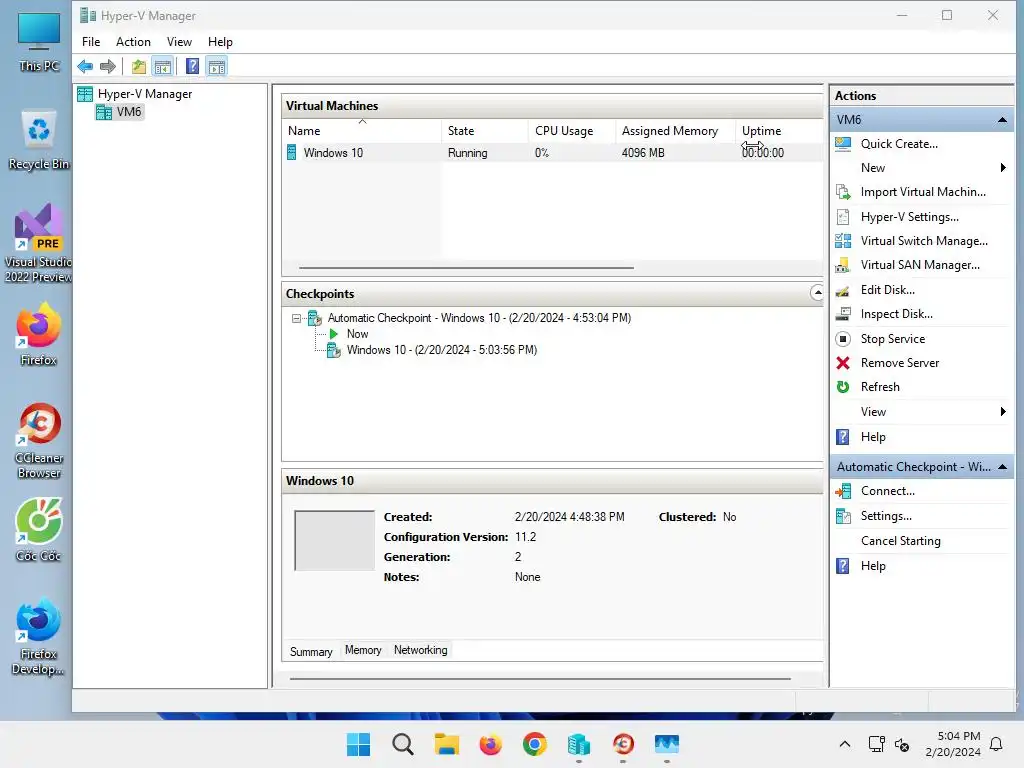Image resolution: width=1024 pixels, height=768 pixels.
Task: Click Refresh in Actions pane
Action: tap(880, 387)
